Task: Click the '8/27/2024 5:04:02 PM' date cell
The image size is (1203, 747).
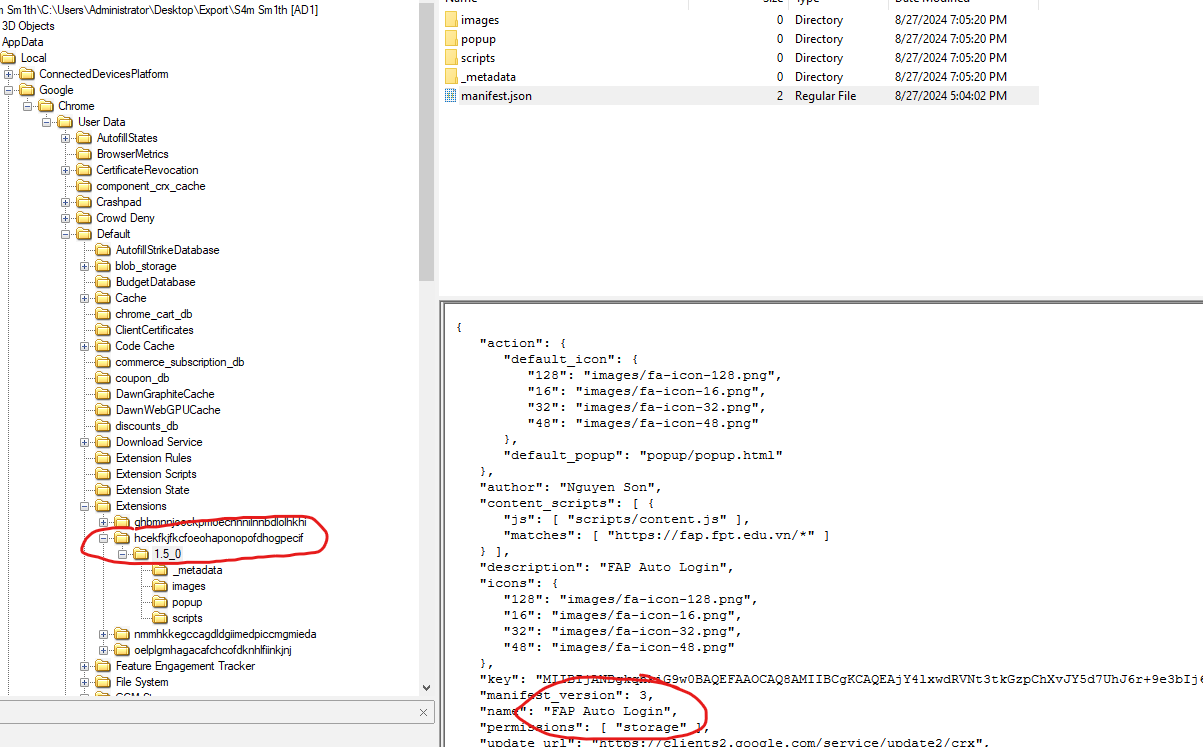Action: pos(951,96)
